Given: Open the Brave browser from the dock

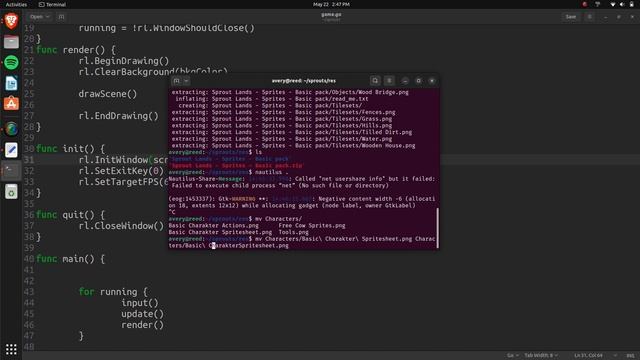Looking at the screenshot, I should [x=11, y=20].
